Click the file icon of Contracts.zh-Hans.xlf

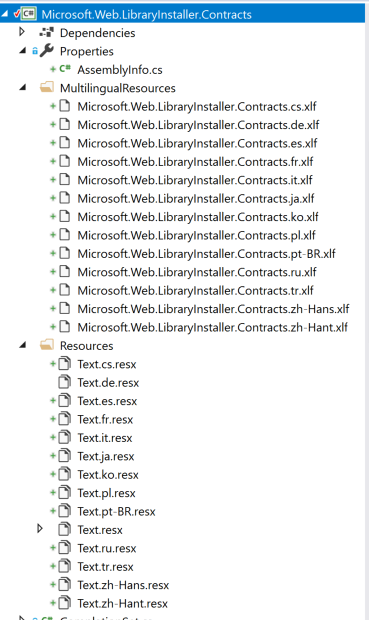pyautogui.click(x=64, y=308)
